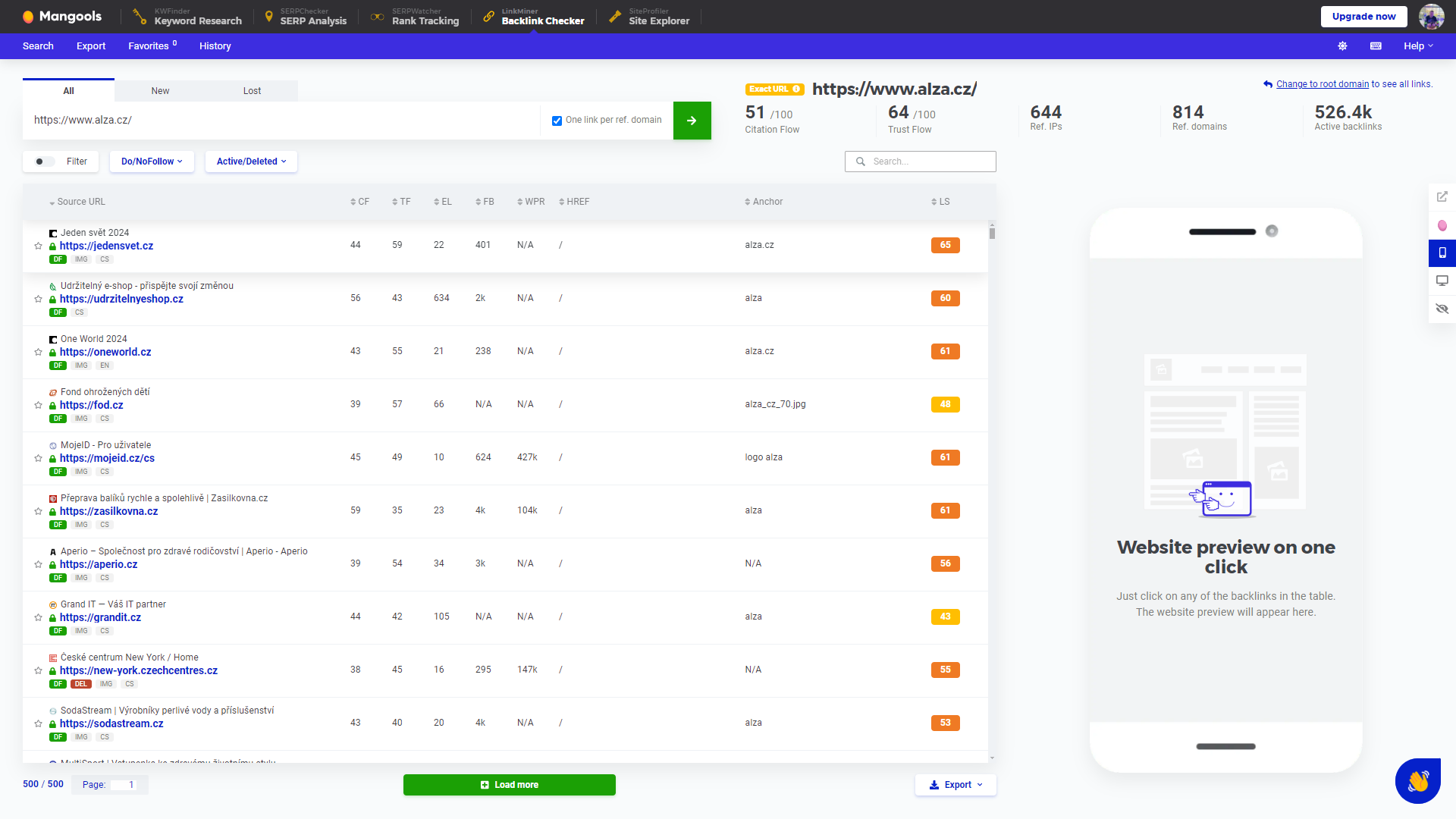Open the bottom Export dropdown
The image size is (1456, 819).
(x=955, y=785)
